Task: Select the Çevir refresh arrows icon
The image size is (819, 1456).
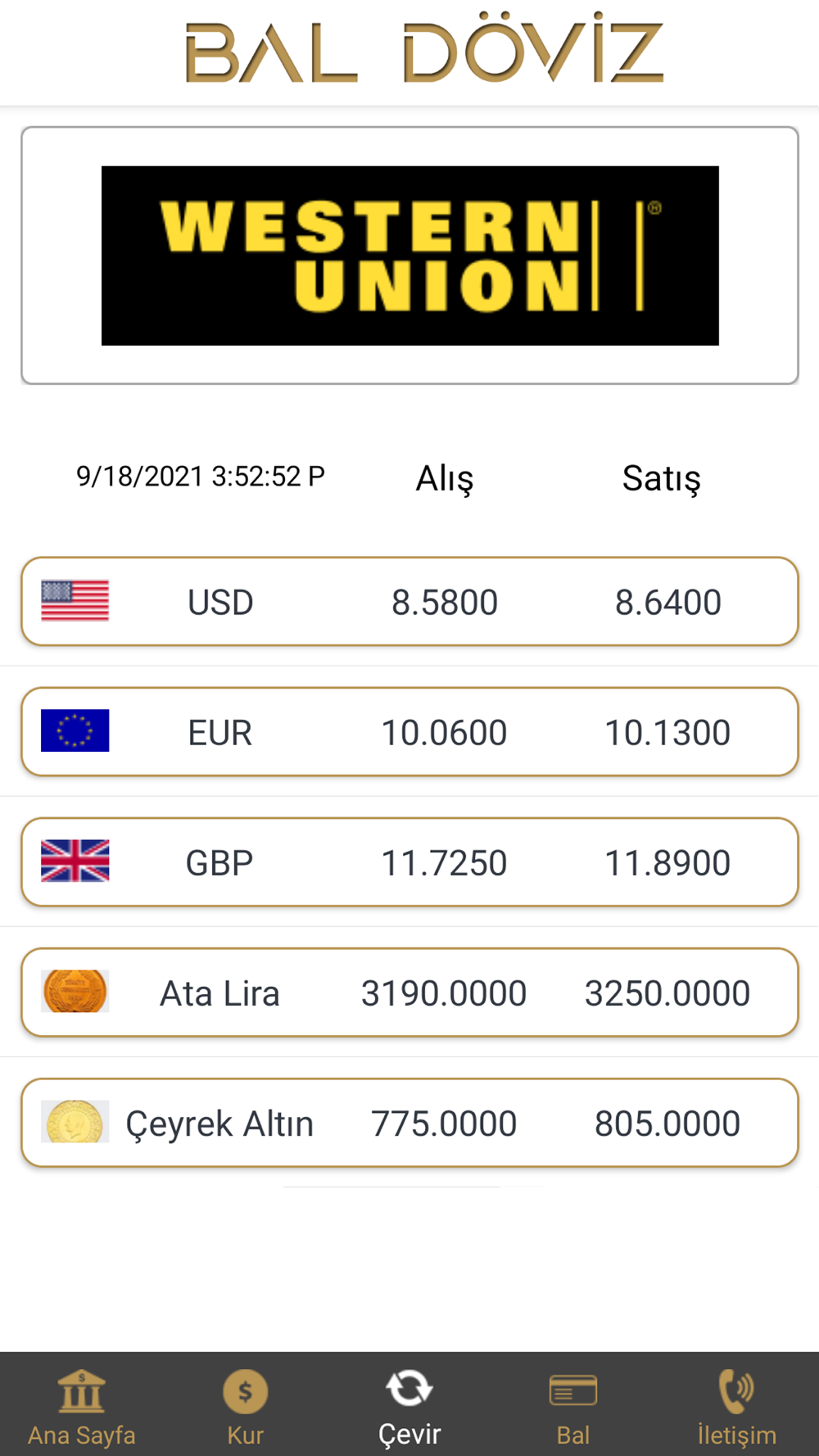Action: 409,1388
